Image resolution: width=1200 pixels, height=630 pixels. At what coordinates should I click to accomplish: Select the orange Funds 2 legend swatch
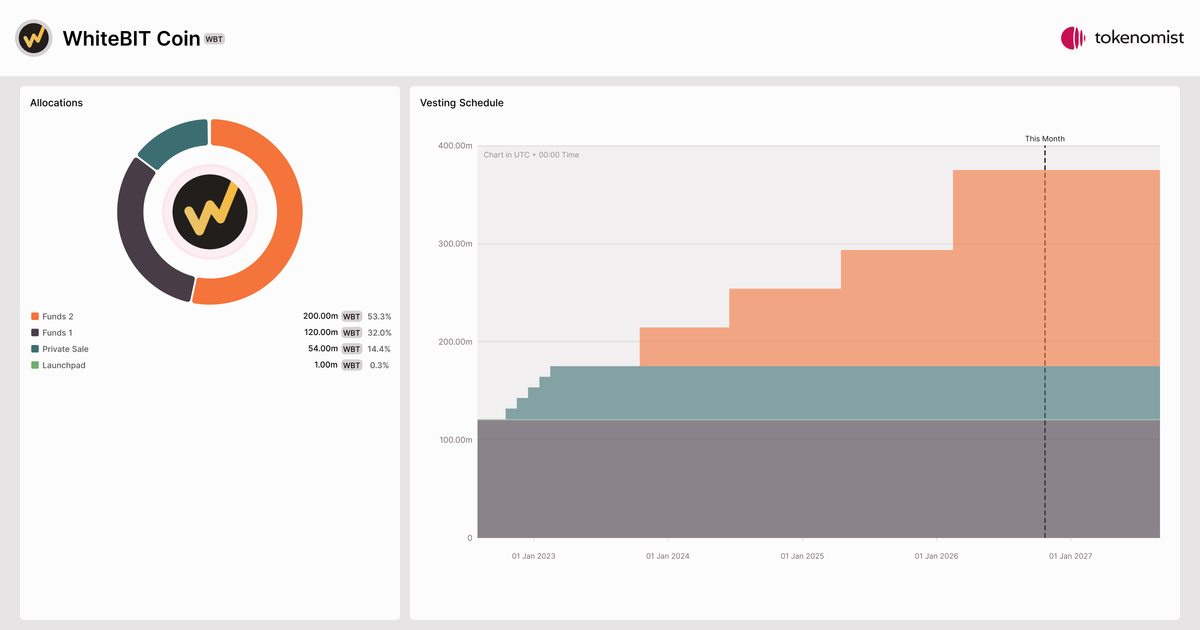pos(35,316)
